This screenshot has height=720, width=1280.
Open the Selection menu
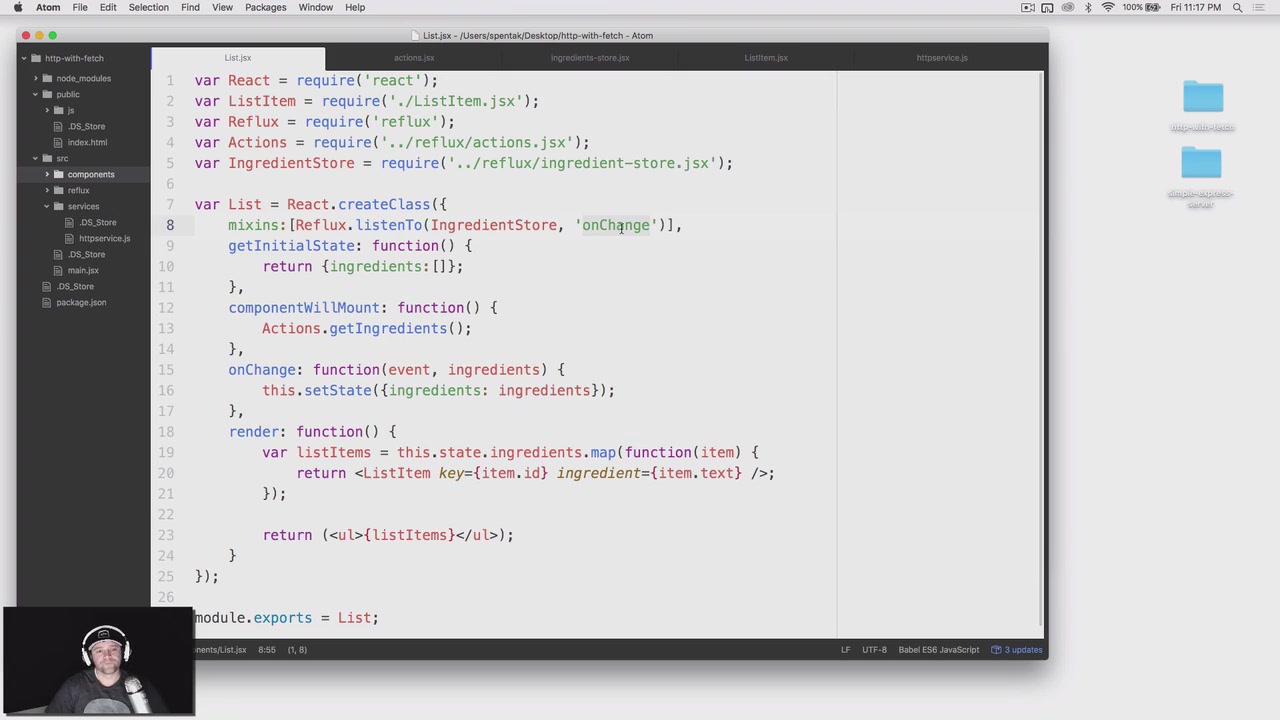(148, 7)
